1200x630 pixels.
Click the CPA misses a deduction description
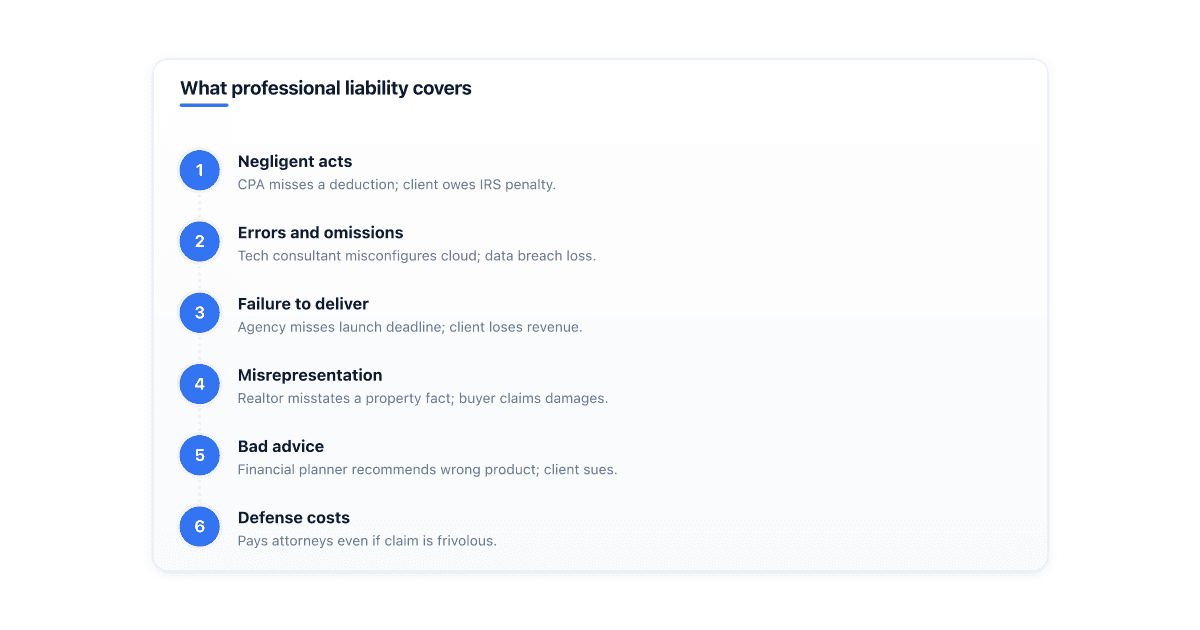(x=396, y=185)
